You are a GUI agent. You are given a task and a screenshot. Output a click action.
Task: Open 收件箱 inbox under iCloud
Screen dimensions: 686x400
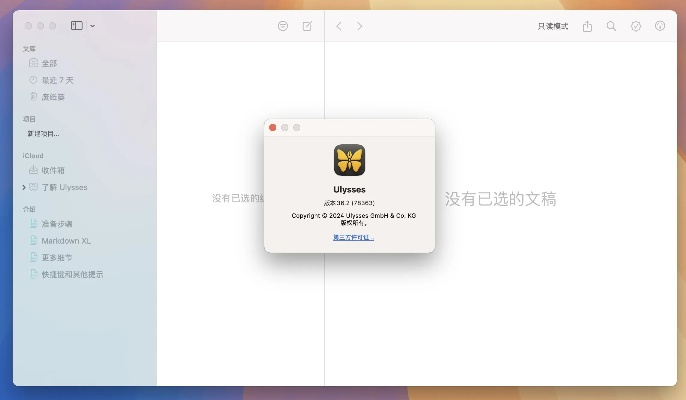click(46, 170)
